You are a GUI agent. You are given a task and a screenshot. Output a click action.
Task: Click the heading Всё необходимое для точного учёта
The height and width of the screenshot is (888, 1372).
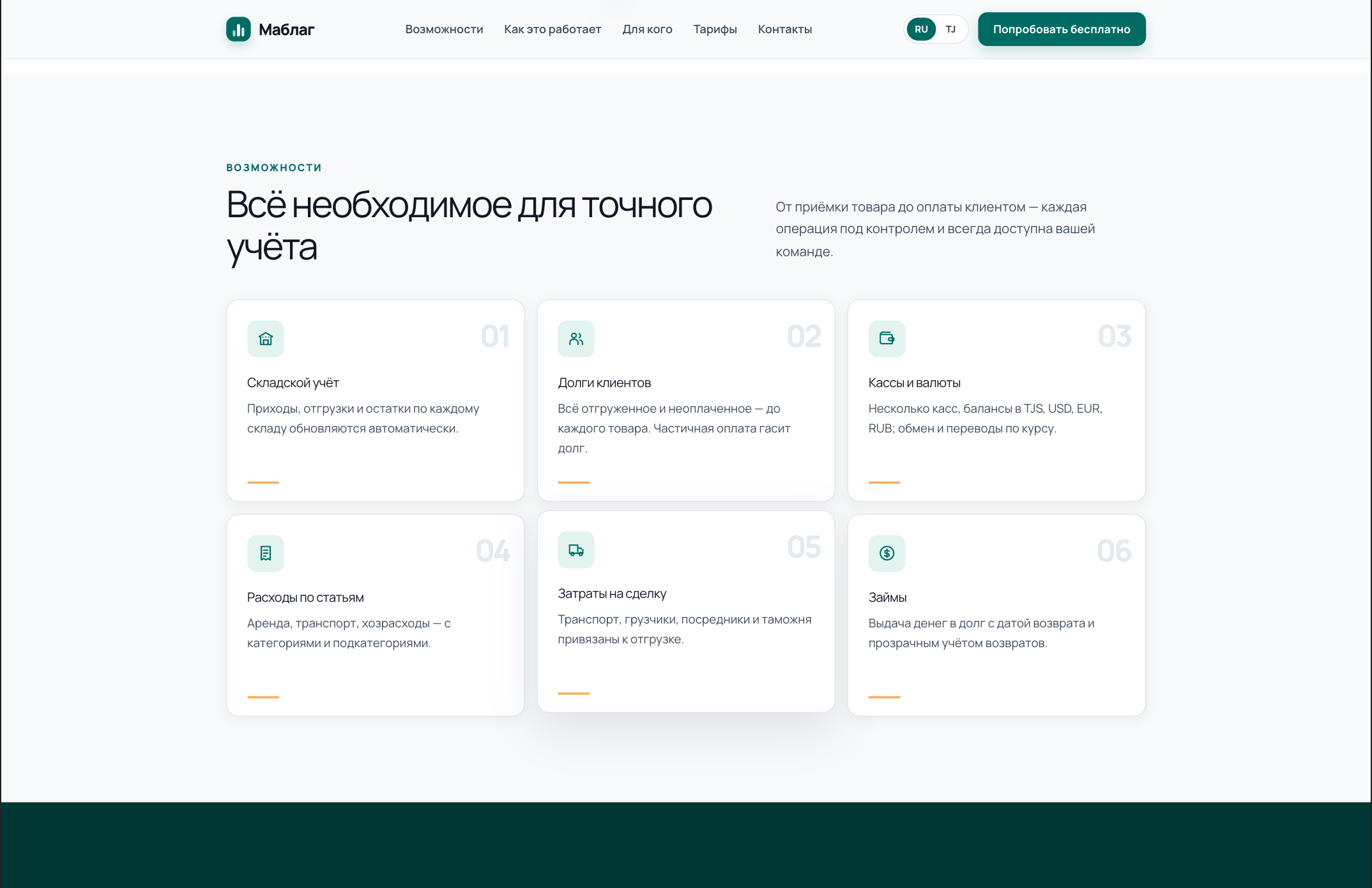[x=469, y=226]
